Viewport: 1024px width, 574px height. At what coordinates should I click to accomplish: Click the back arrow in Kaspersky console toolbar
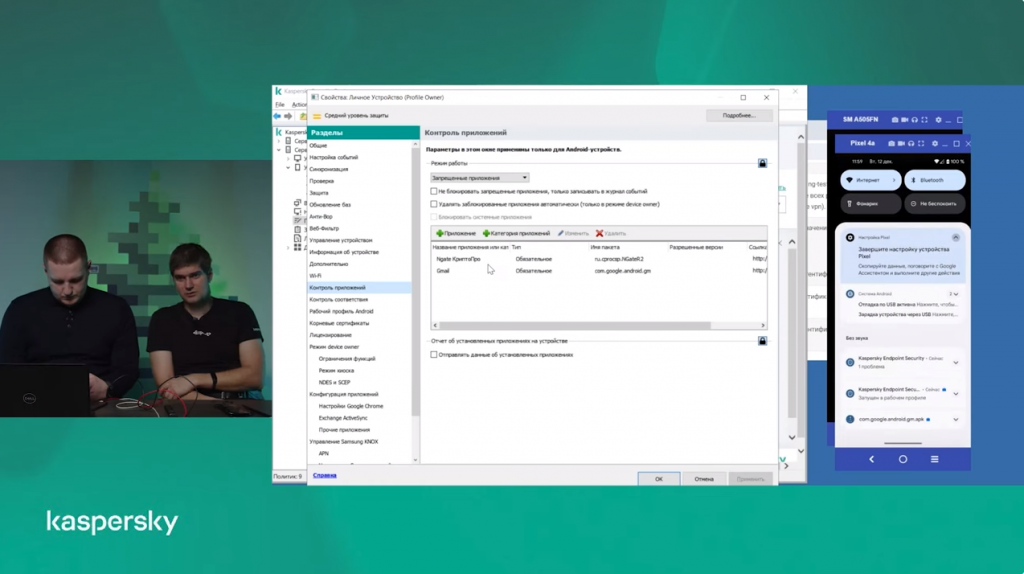277,116
